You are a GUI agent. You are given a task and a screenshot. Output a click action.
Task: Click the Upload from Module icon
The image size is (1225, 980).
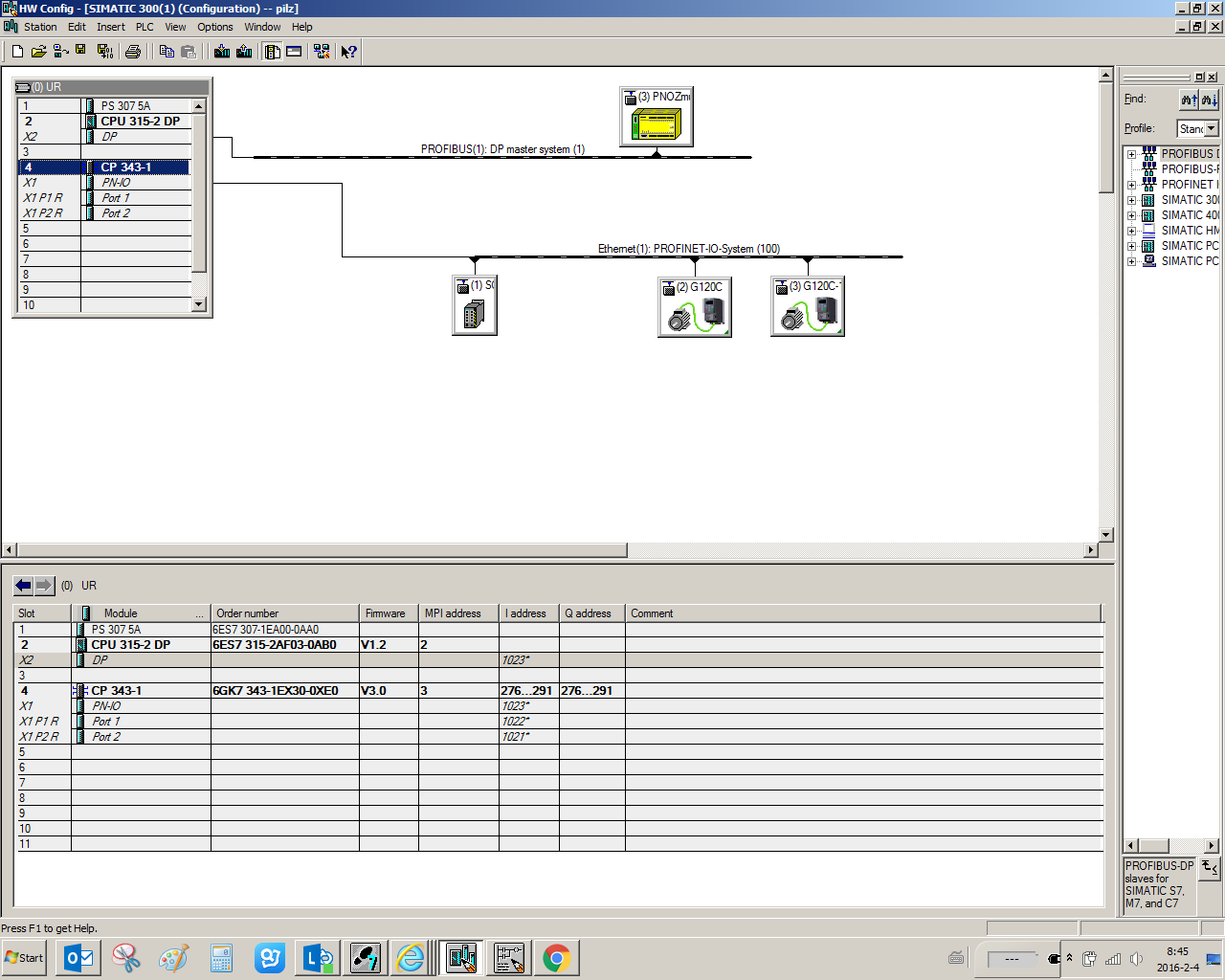(244, 52)
